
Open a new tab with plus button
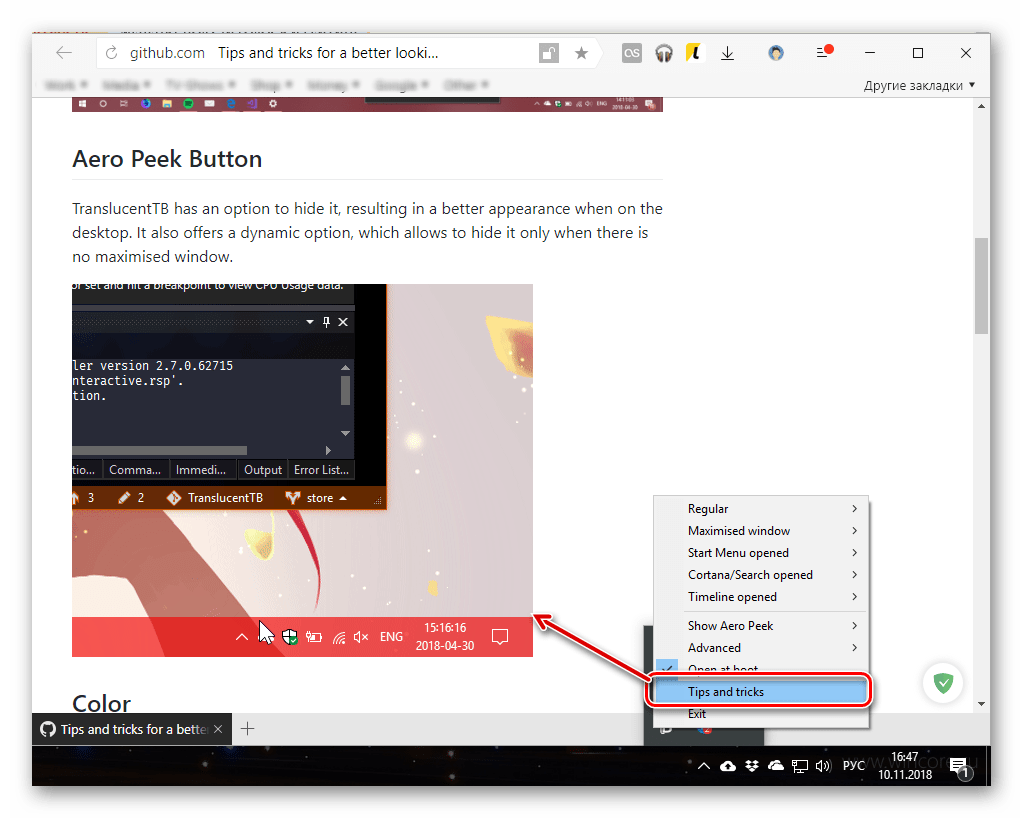[x=248, y=729]
